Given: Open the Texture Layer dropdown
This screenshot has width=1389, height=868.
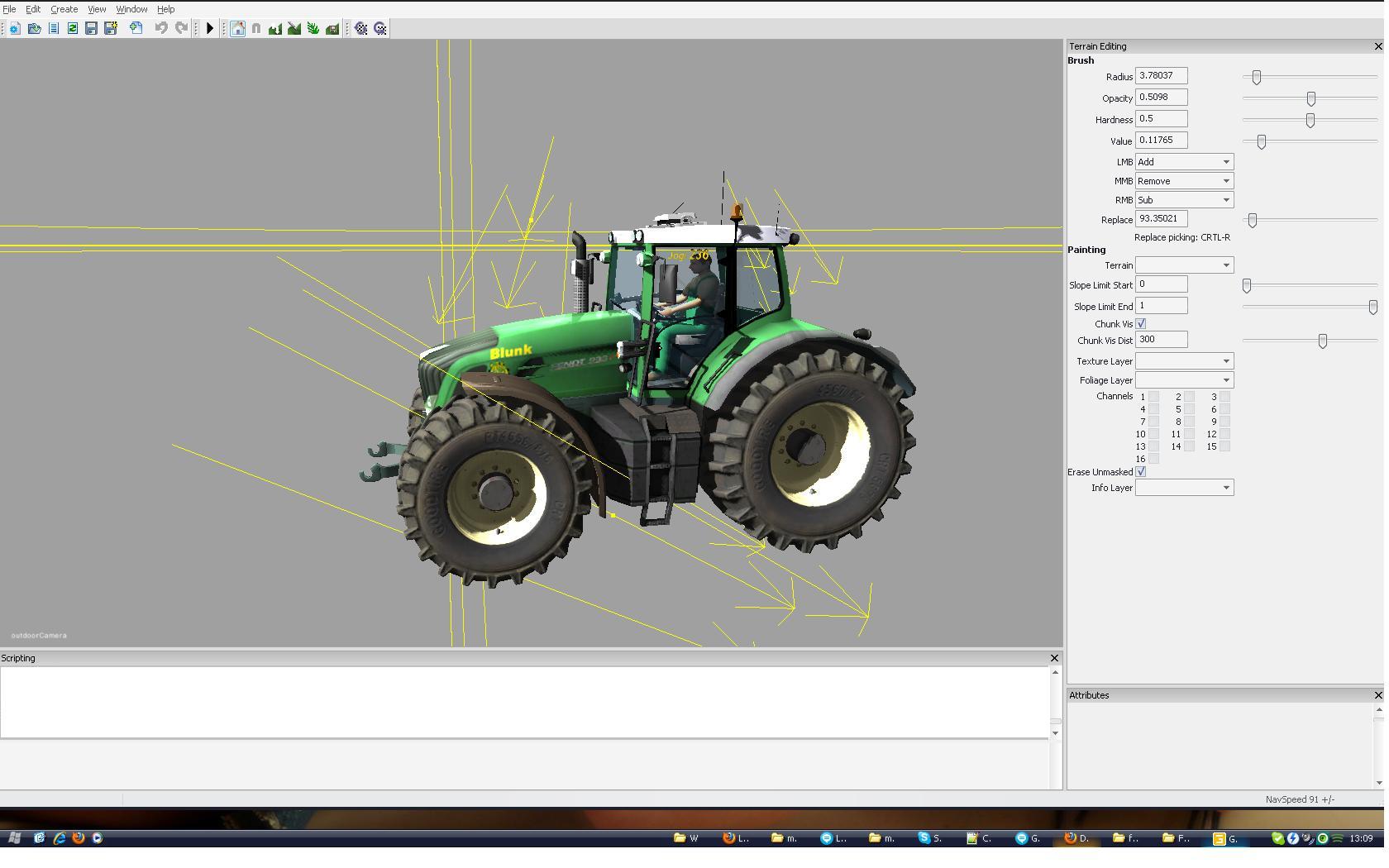Looking at the screenshot, I should 1185,361.
